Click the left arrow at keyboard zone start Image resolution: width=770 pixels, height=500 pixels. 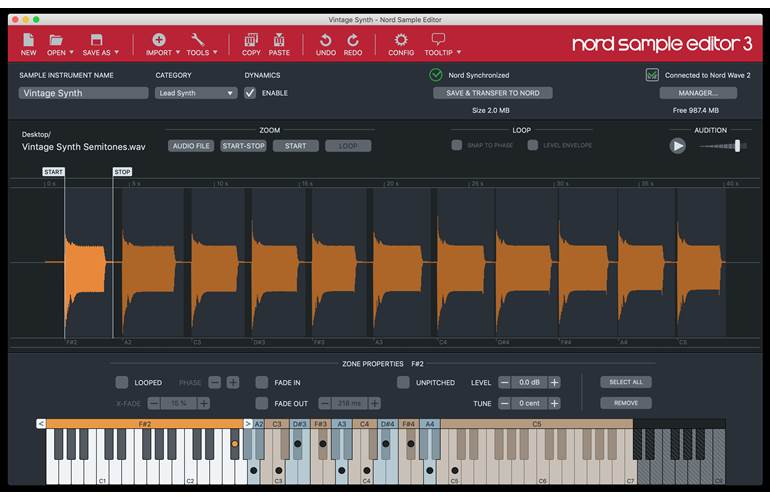coord(41,423)
